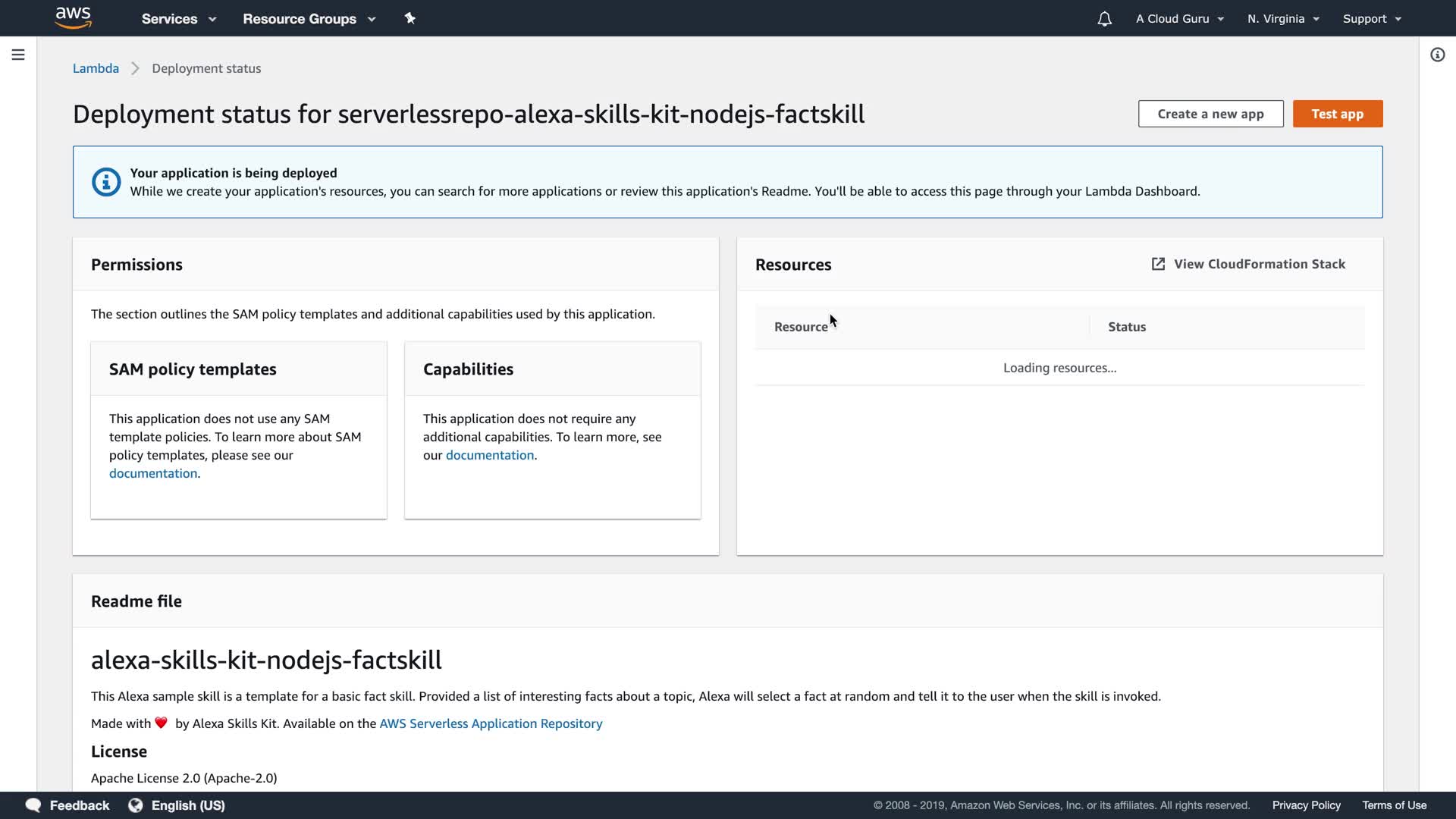Click Create a new app button

point(1210,114)
